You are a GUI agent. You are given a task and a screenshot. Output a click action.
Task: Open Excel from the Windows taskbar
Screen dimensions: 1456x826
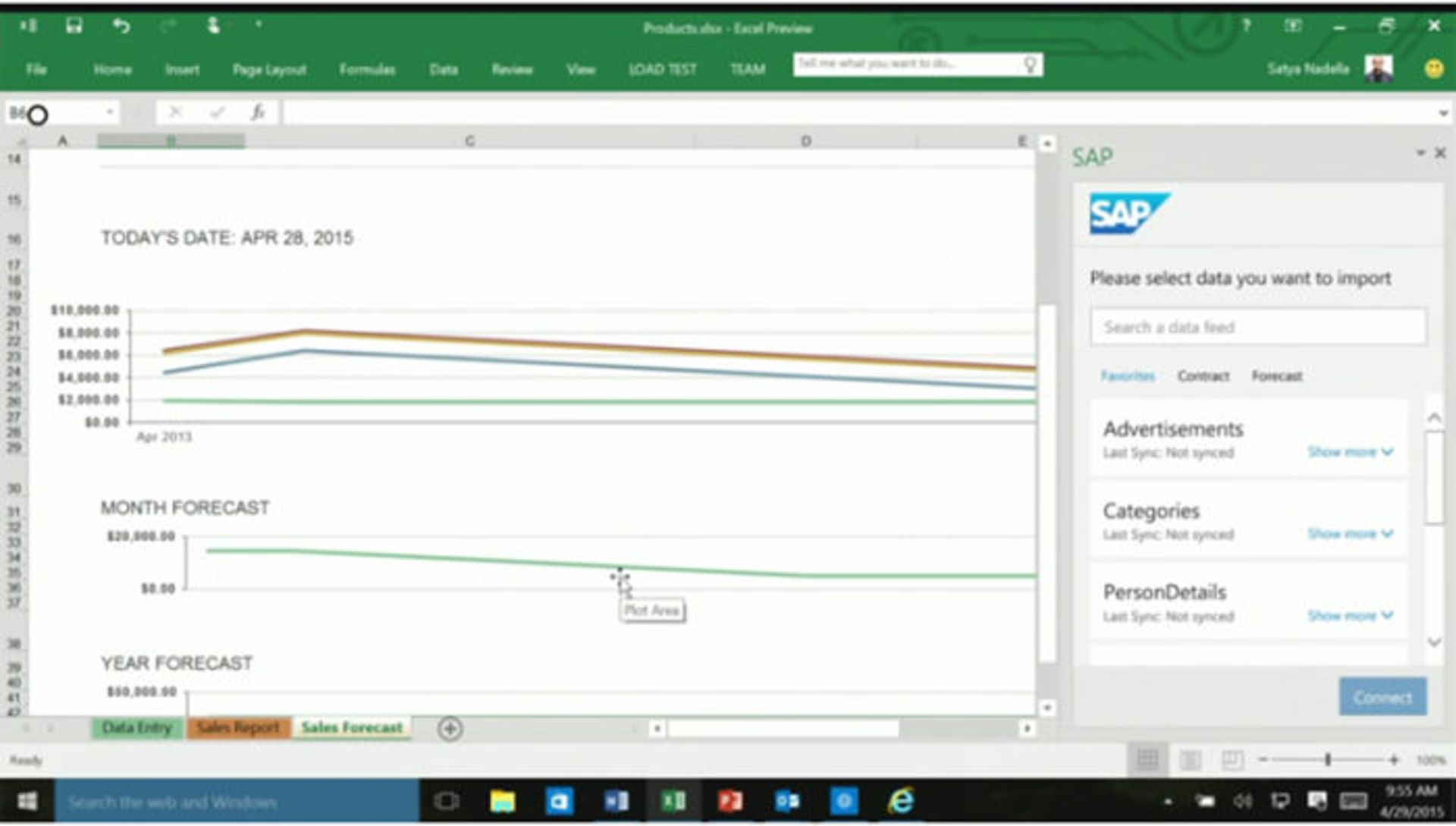[673, 801]
